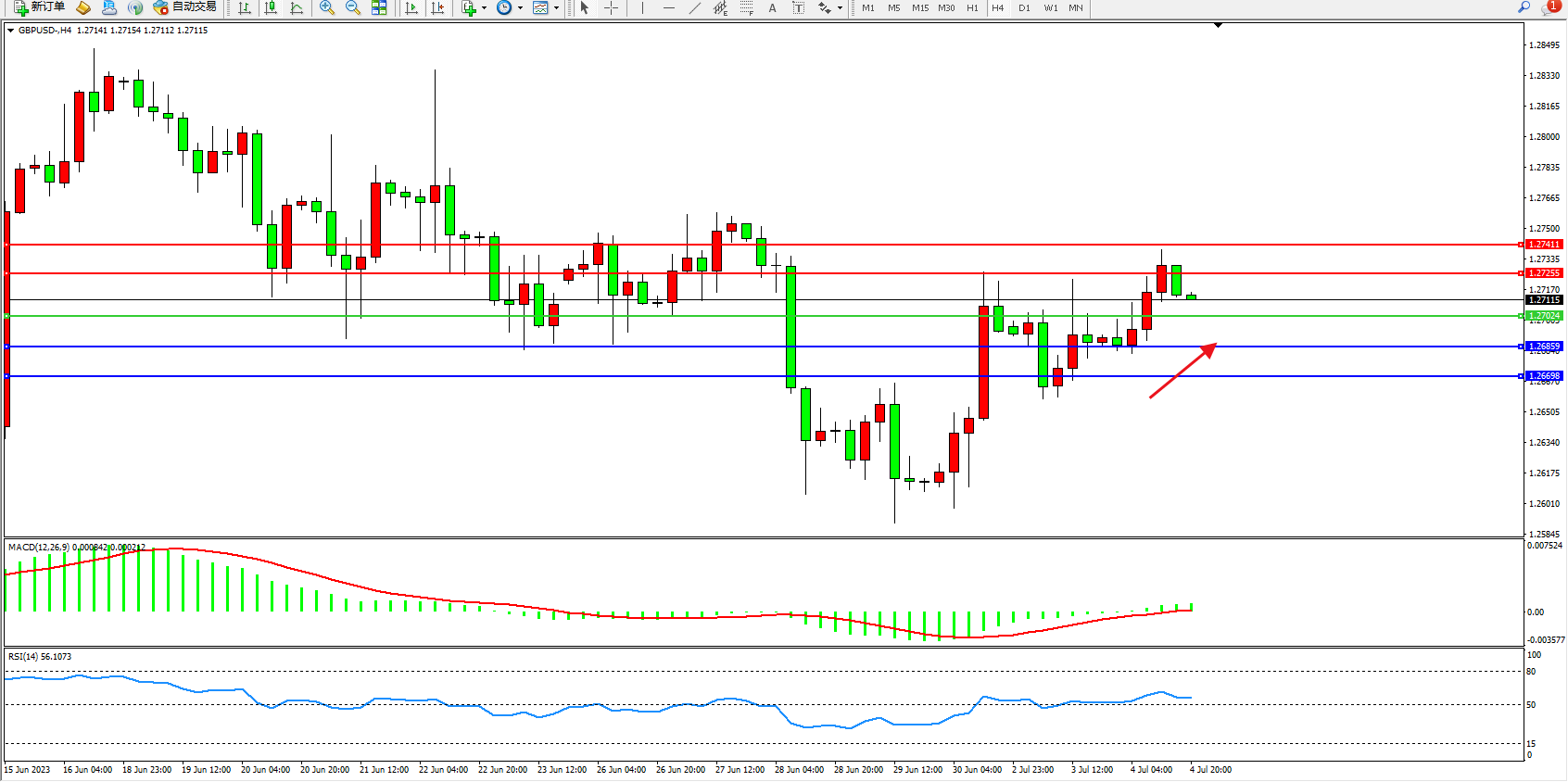Switch to the D1 timeframe
Screen dimensions: 1568x782
pyautogui.click(x=1024, y=7)
